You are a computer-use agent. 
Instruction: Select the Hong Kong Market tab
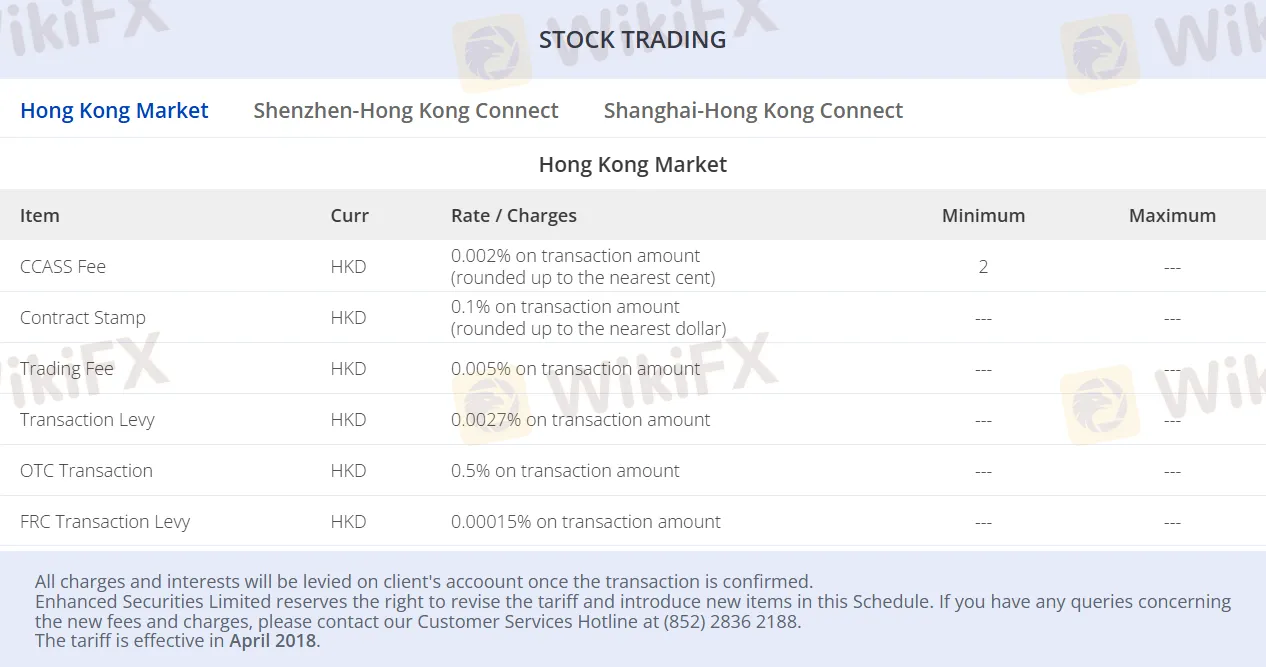click(114, 110)
